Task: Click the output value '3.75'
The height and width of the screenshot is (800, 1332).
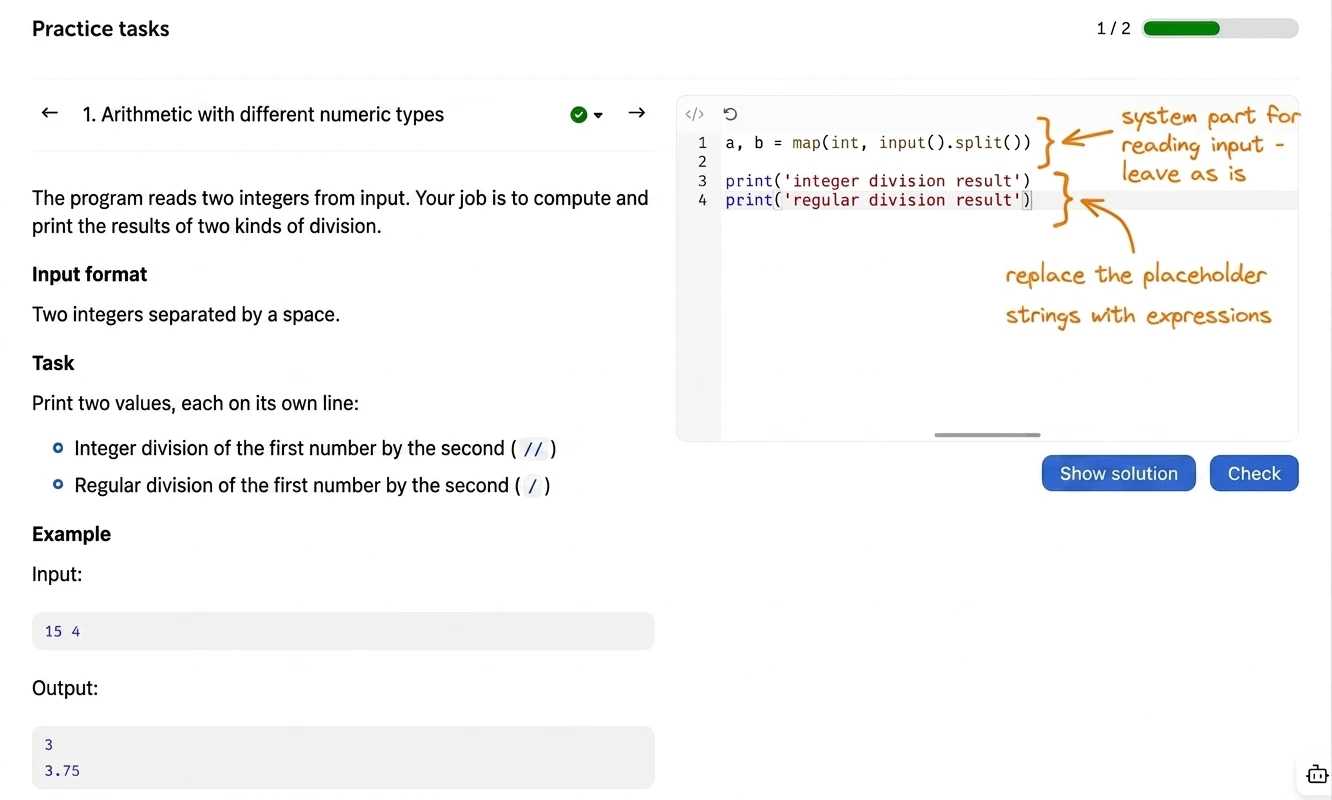Action: pyautogui.click(x=62, y=770)
